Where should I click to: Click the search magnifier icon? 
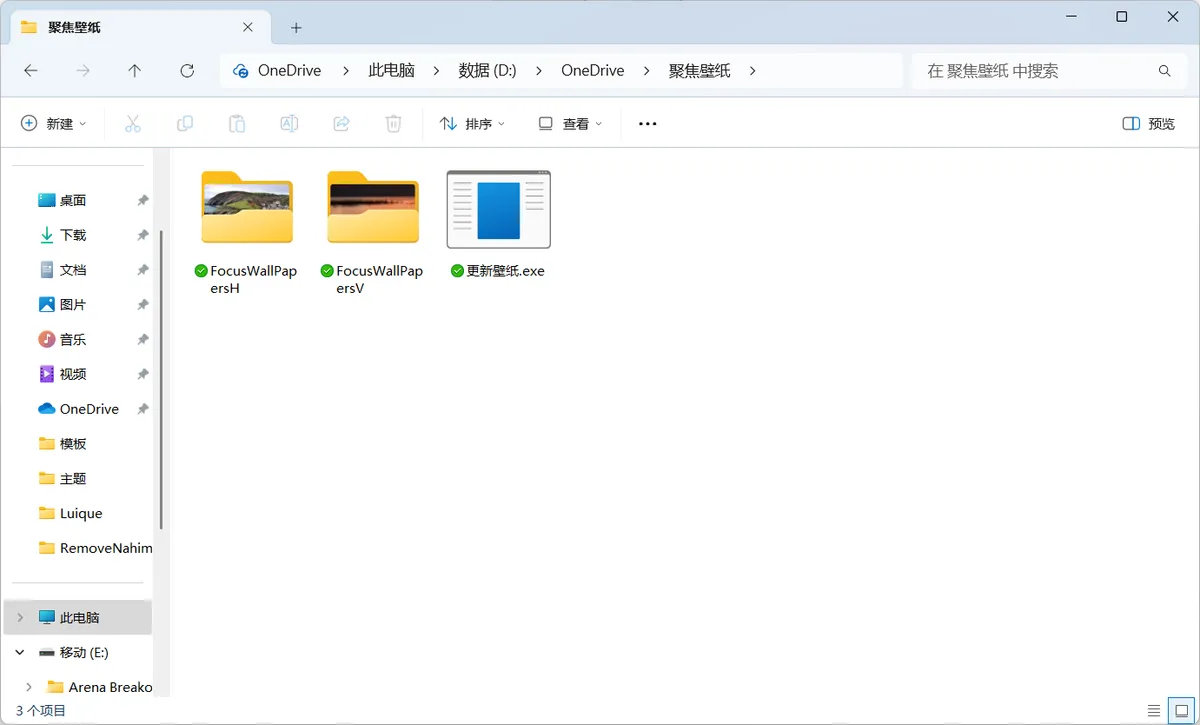pos(1165,71)
